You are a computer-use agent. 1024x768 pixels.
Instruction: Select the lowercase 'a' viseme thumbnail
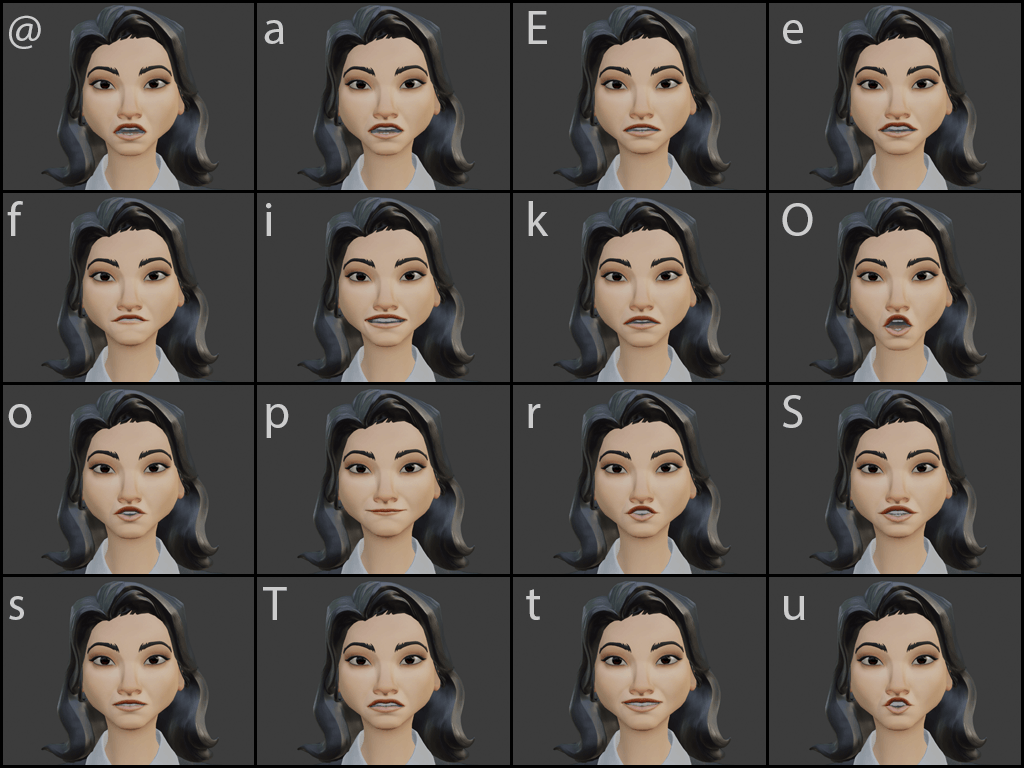(x=383, y=97)
